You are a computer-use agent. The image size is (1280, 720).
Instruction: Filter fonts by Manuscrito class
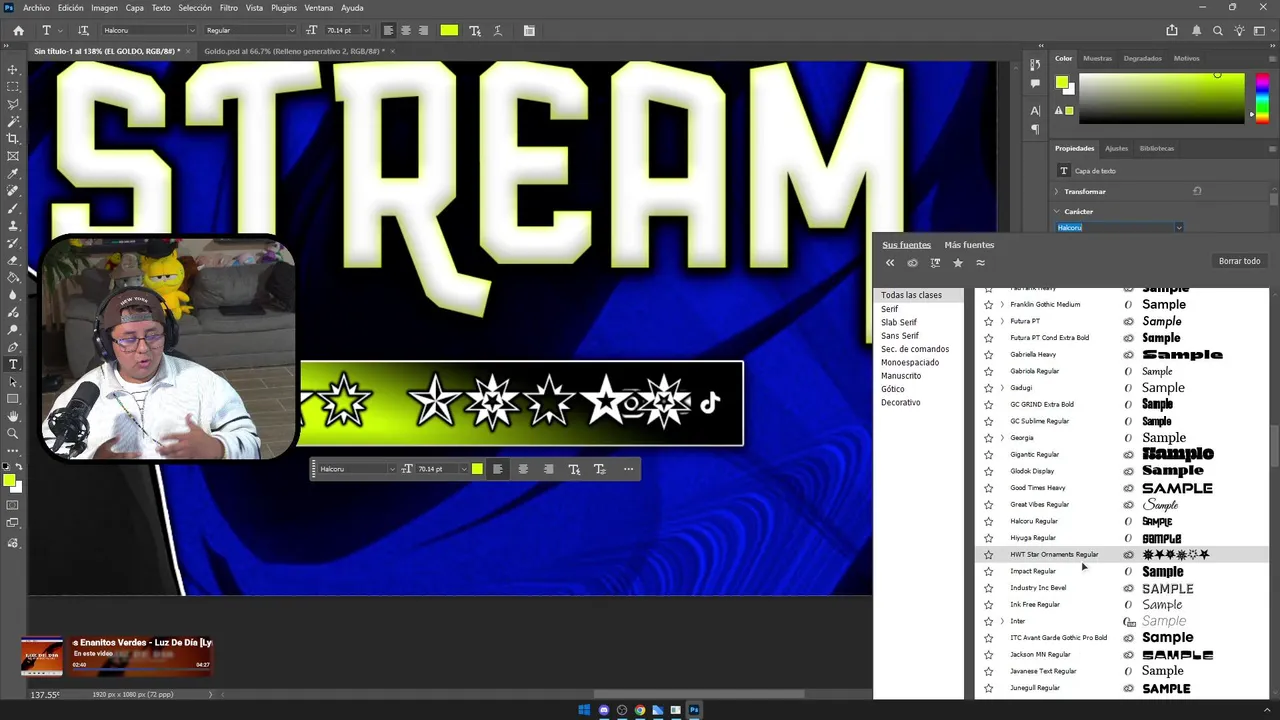901,376
